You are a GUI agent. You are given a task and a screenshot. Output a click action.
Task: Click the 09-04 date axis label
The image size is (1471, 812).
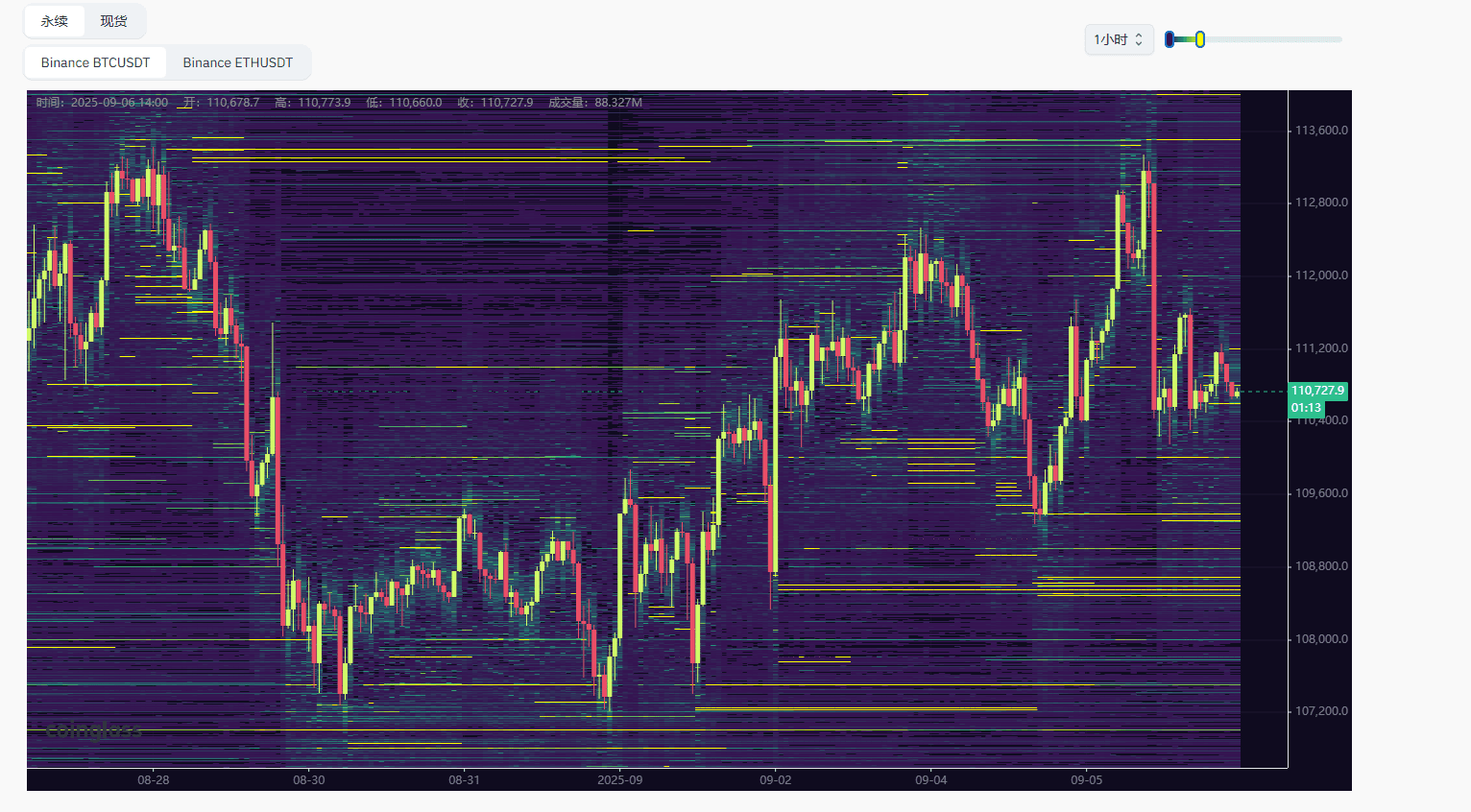coord(930,780)
